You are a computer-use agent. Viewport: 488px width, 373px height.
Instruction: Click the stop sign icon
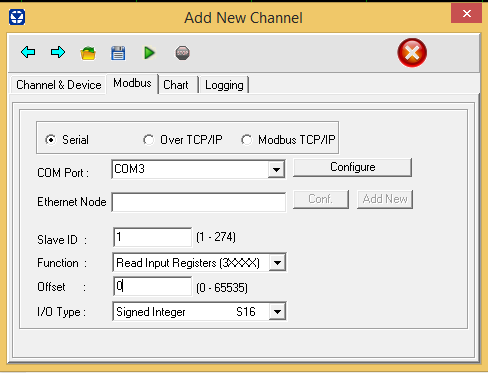pyautogui.click(x=182, y=53)
